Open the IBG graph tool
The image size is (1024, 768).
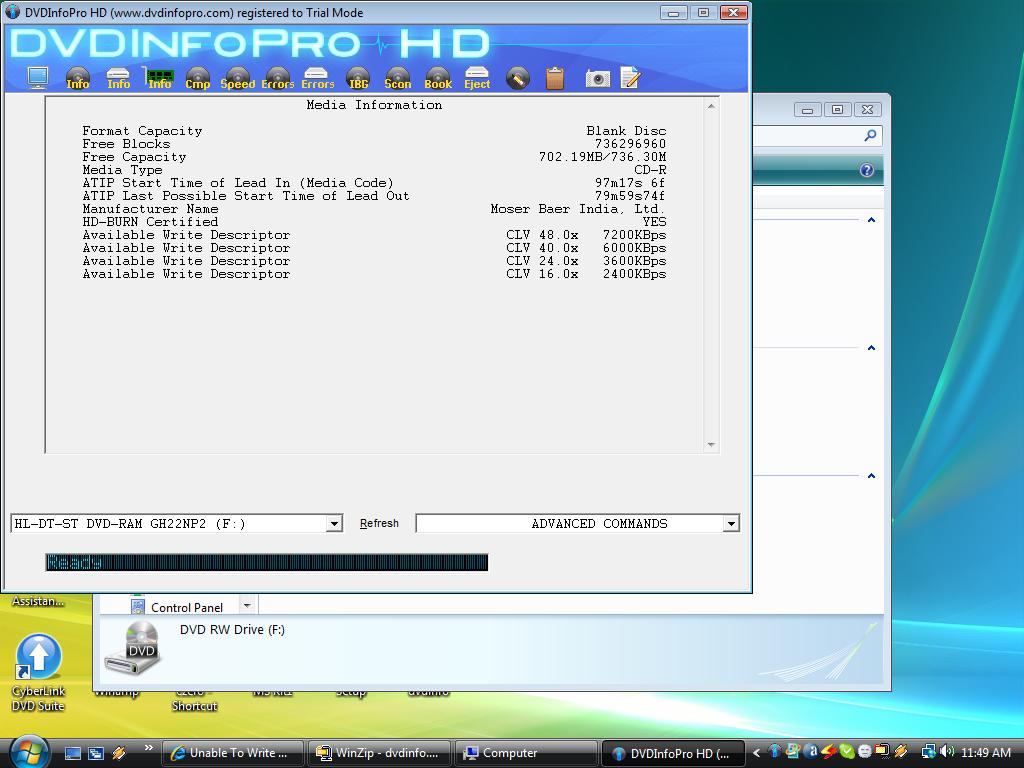click(x=358, y=78)
